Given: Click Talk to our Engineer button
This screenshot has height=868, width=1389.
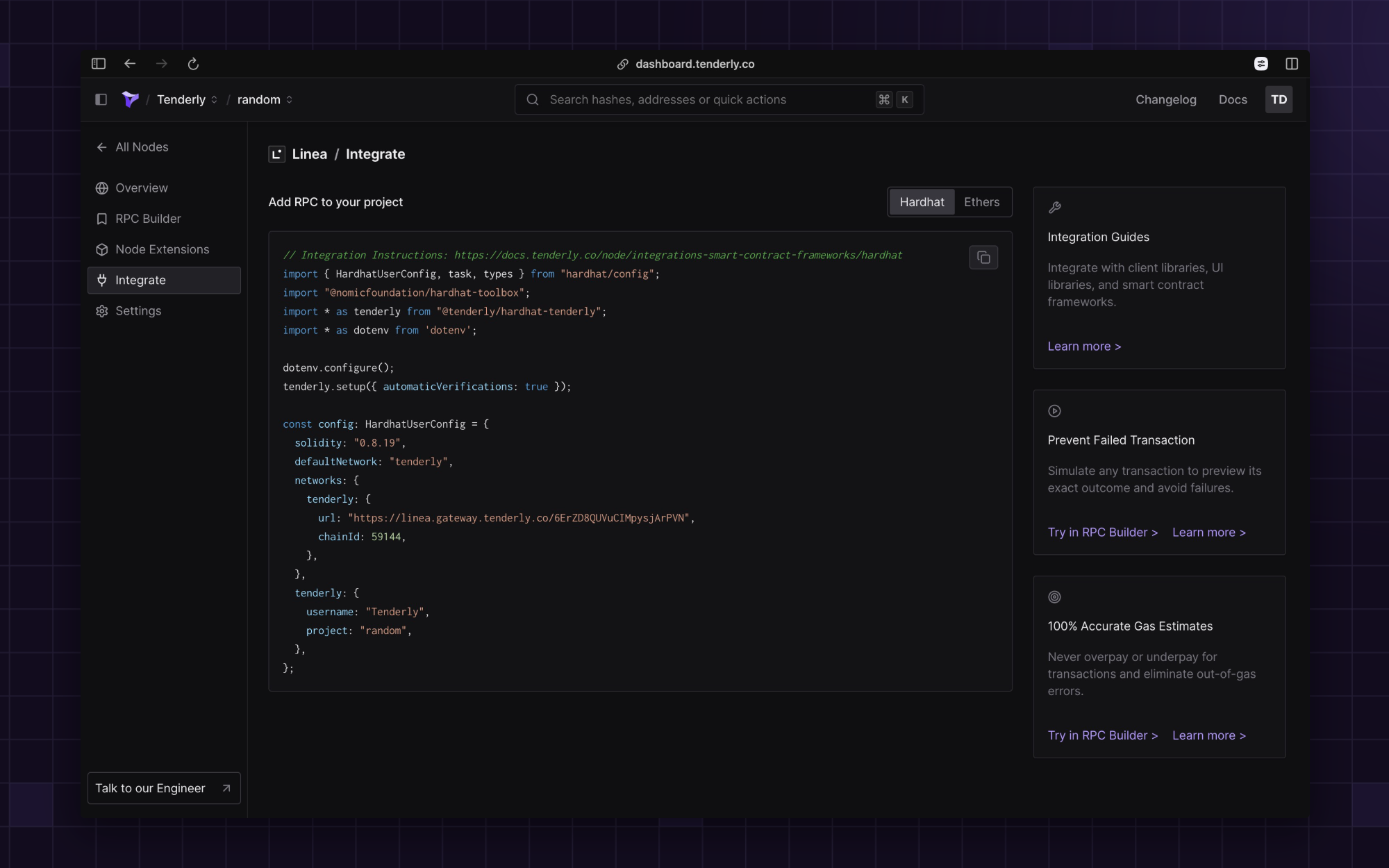Looking at the screenshot, I should [164, 788].
